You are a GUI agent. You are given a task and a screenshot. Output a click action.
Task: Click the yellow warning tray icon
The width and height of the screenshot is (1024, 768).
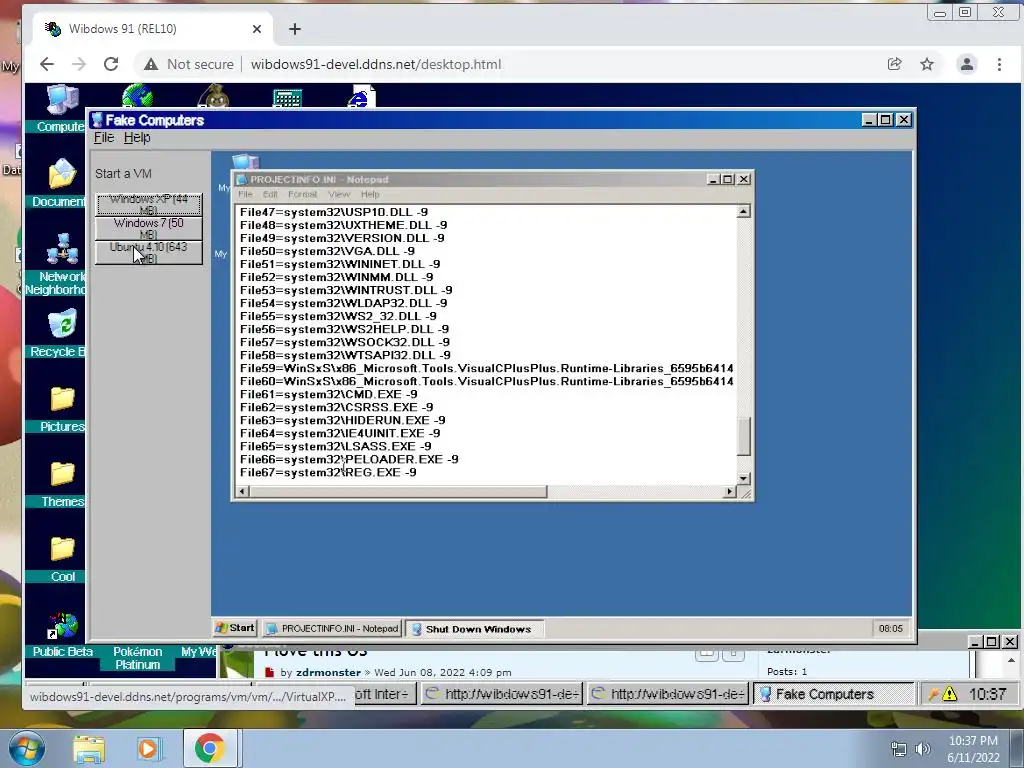click(949, 694)
